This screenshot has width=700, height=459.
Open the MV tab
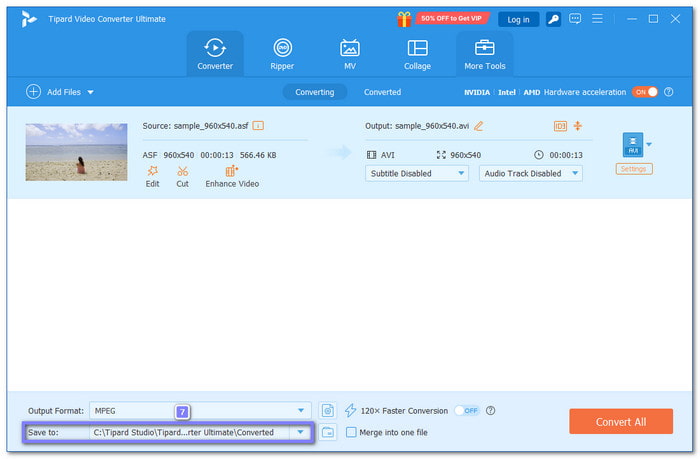coord(350,54)
